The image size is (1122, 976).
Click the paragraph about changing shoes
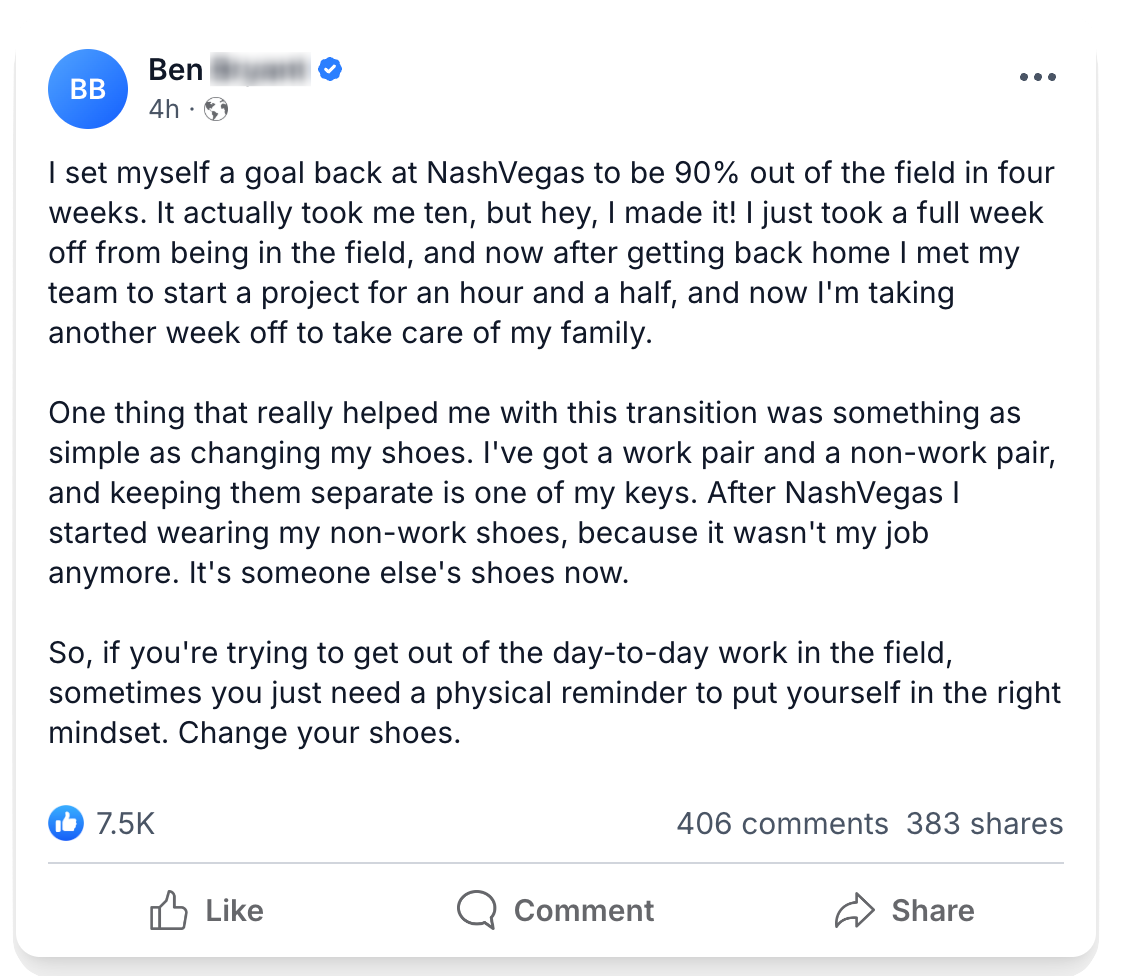tap(550, 493)
